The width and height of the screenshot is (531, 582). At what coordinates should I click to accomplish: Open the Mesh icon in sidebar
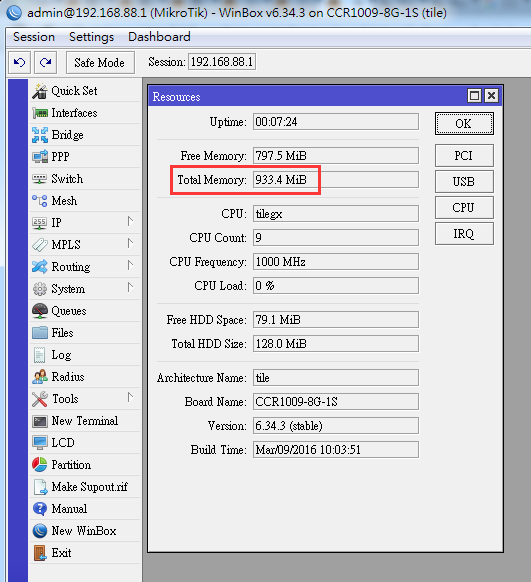tap(40, 201)
